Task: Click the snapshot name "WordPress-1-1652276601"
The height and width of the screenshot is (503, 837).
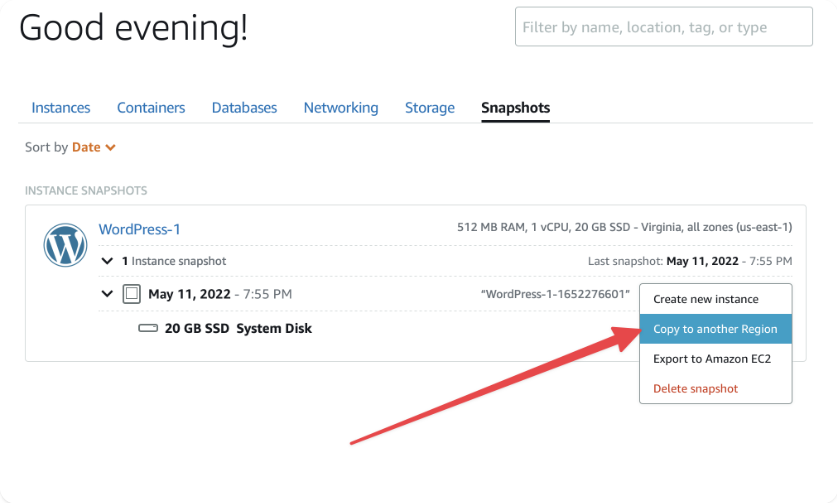Action: click(555, 294)
